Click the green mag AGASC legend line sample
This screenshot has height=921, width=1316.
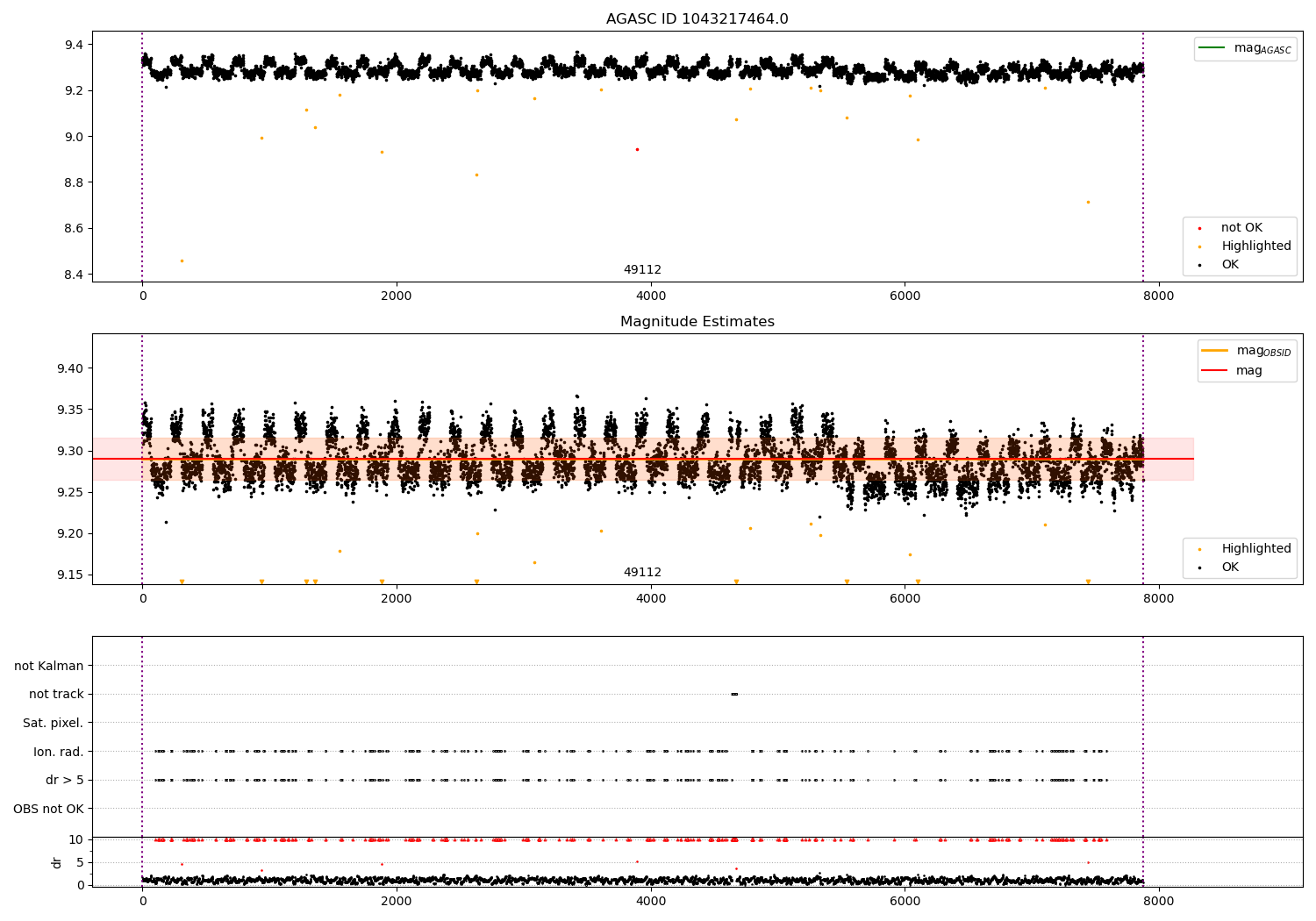click(x=1212, y=48)
